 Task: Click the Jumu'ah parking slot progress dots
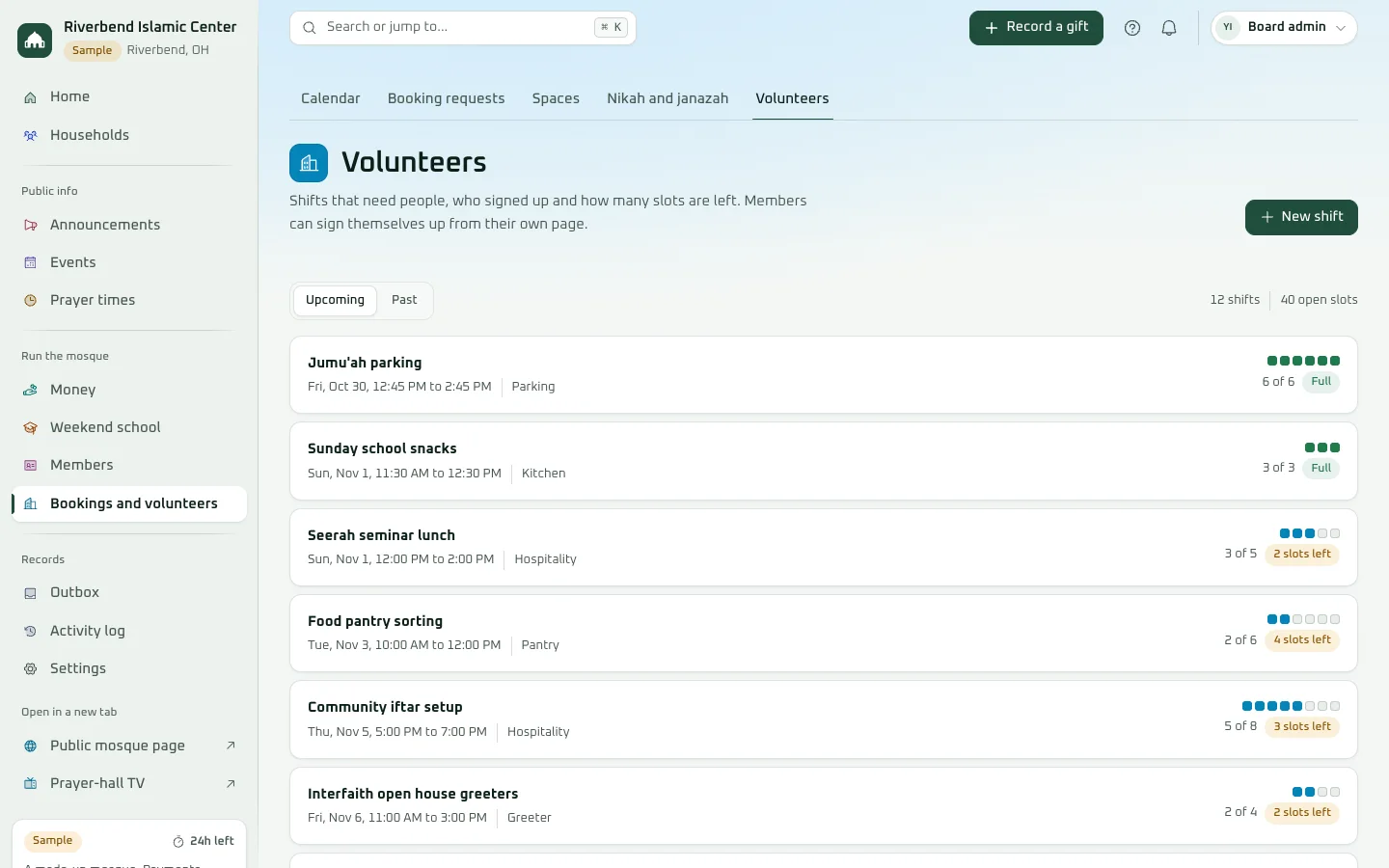point(1303,361)
